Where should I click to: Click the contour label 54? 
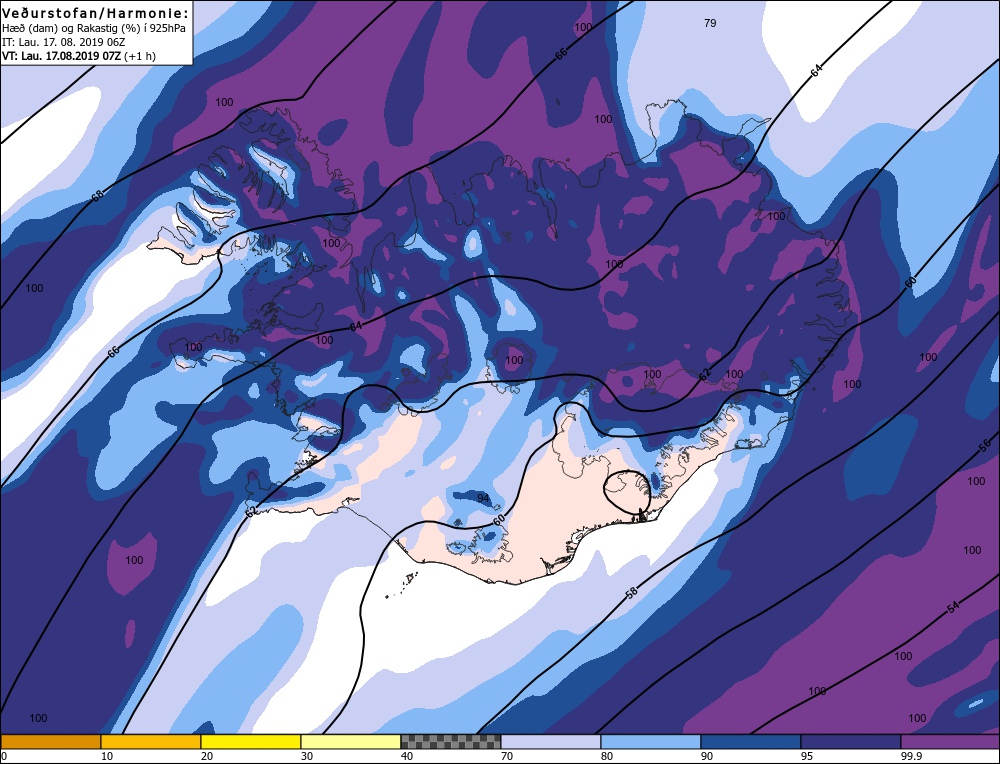[953, 607]
